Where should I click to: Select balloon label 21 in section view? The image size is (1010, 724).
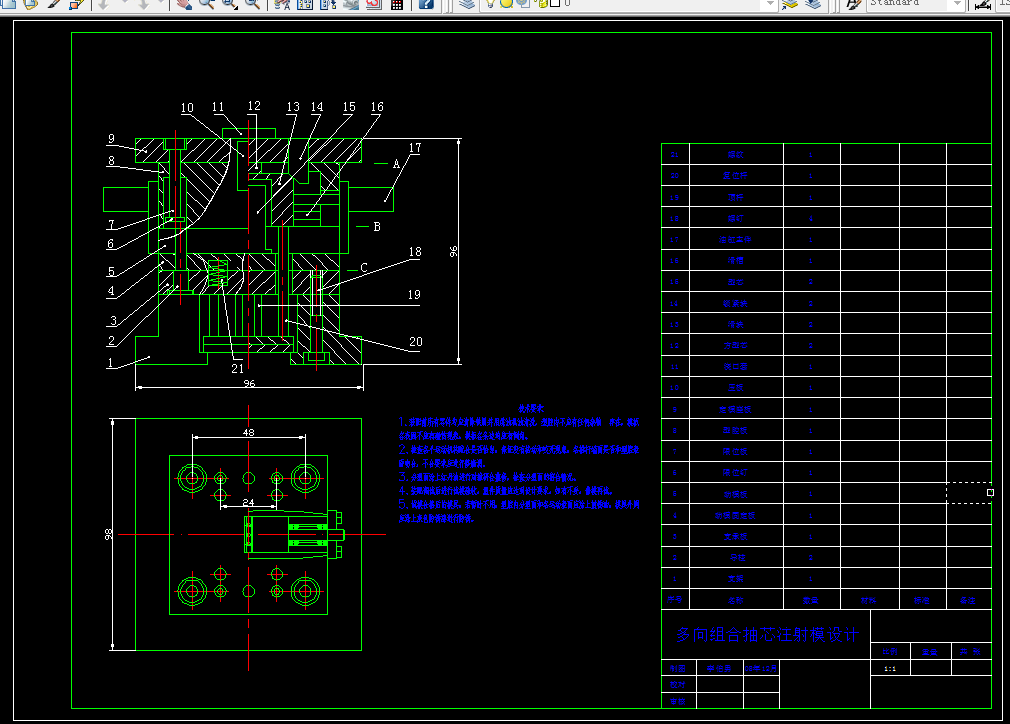point(238,368)
